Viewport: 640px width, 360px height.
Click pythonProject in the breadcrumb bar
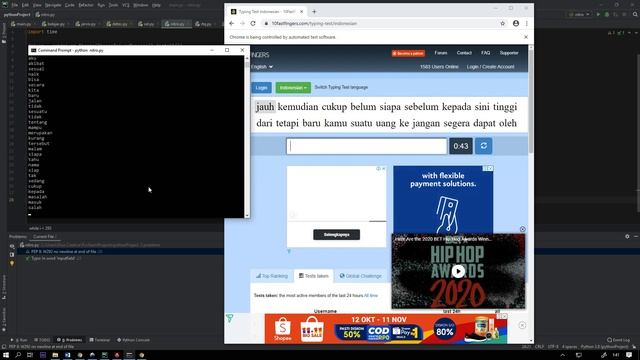[17, 15]
